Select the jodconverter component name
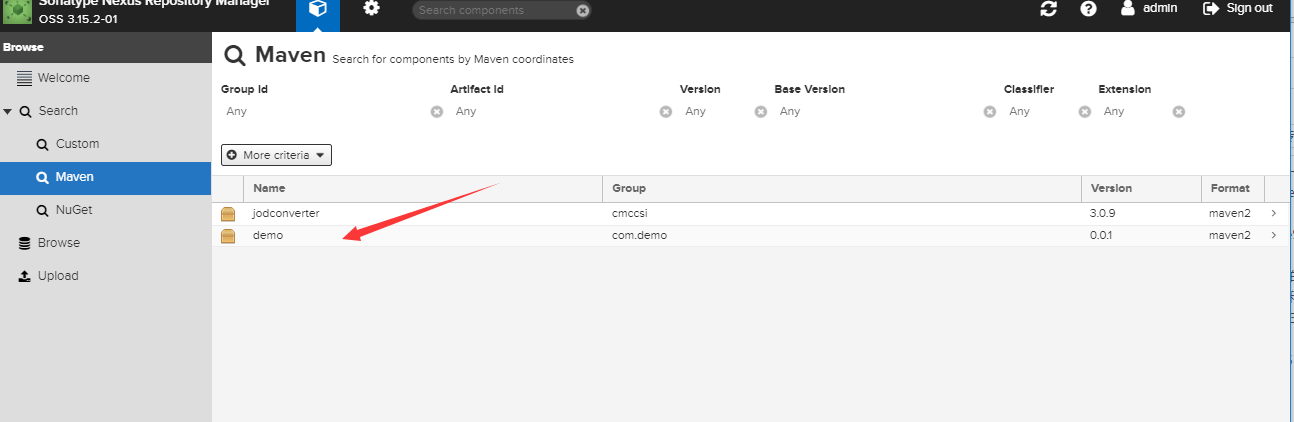 286,214
